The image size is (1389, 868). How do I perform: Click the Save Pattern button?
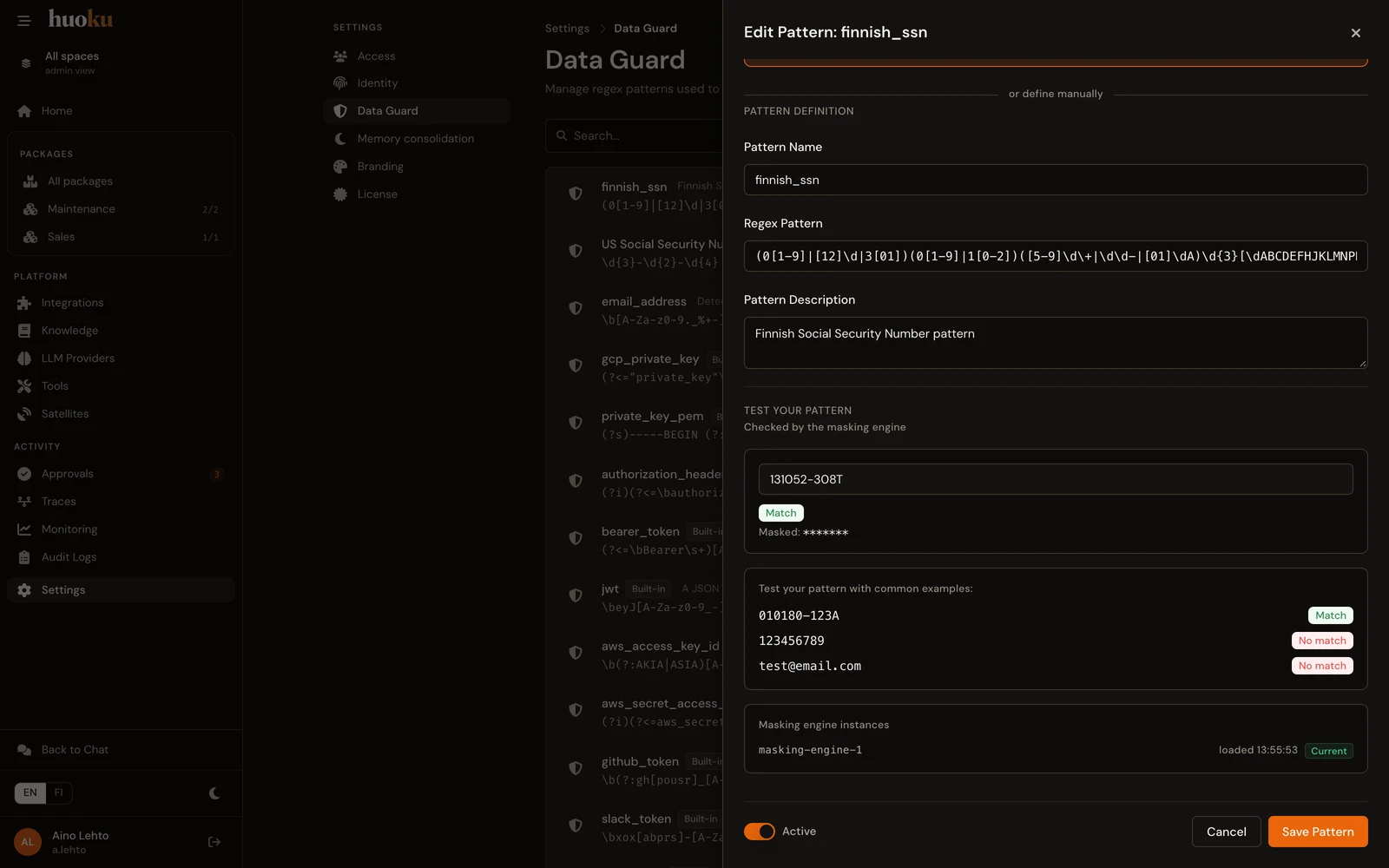(x=1318, y=832)
